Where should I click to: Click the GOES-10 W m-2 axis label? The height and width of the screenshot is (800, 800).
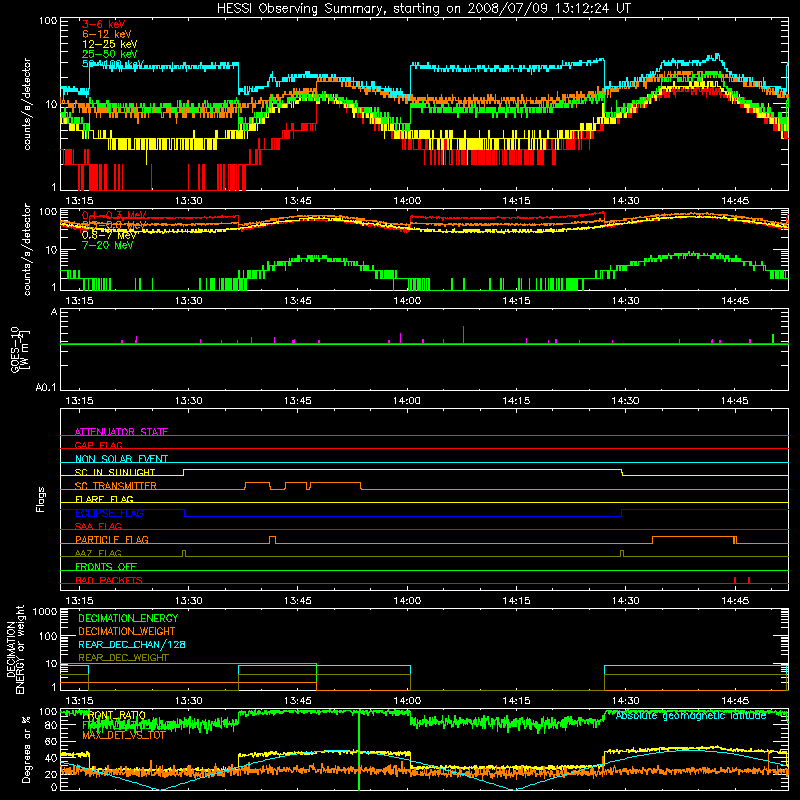[x=19, y=349]
